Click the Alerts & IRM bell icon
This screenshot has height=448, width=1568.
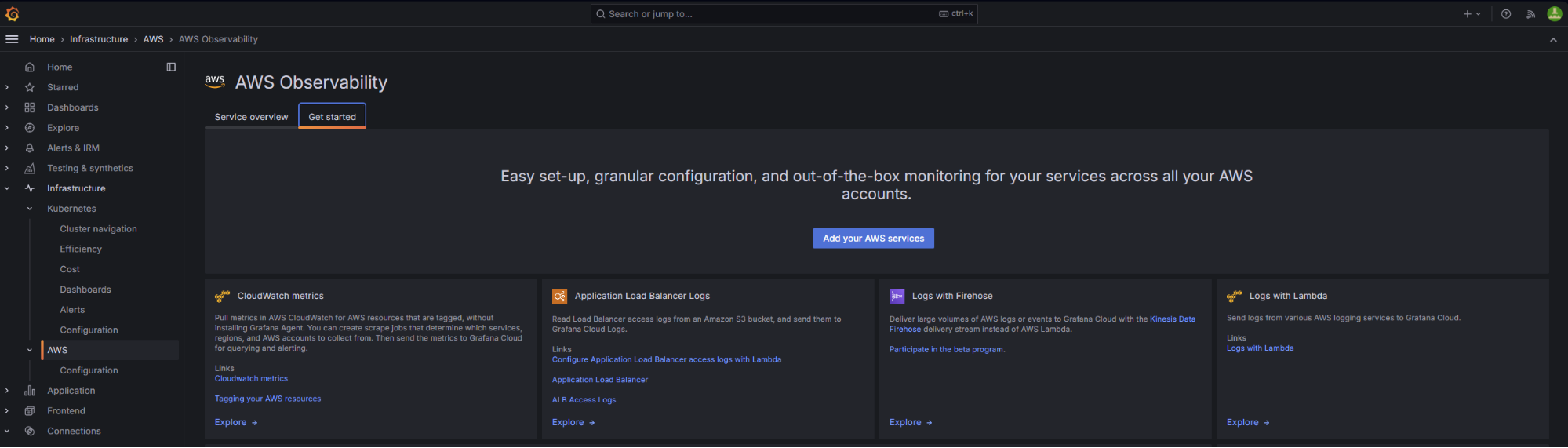pos(30,148)
